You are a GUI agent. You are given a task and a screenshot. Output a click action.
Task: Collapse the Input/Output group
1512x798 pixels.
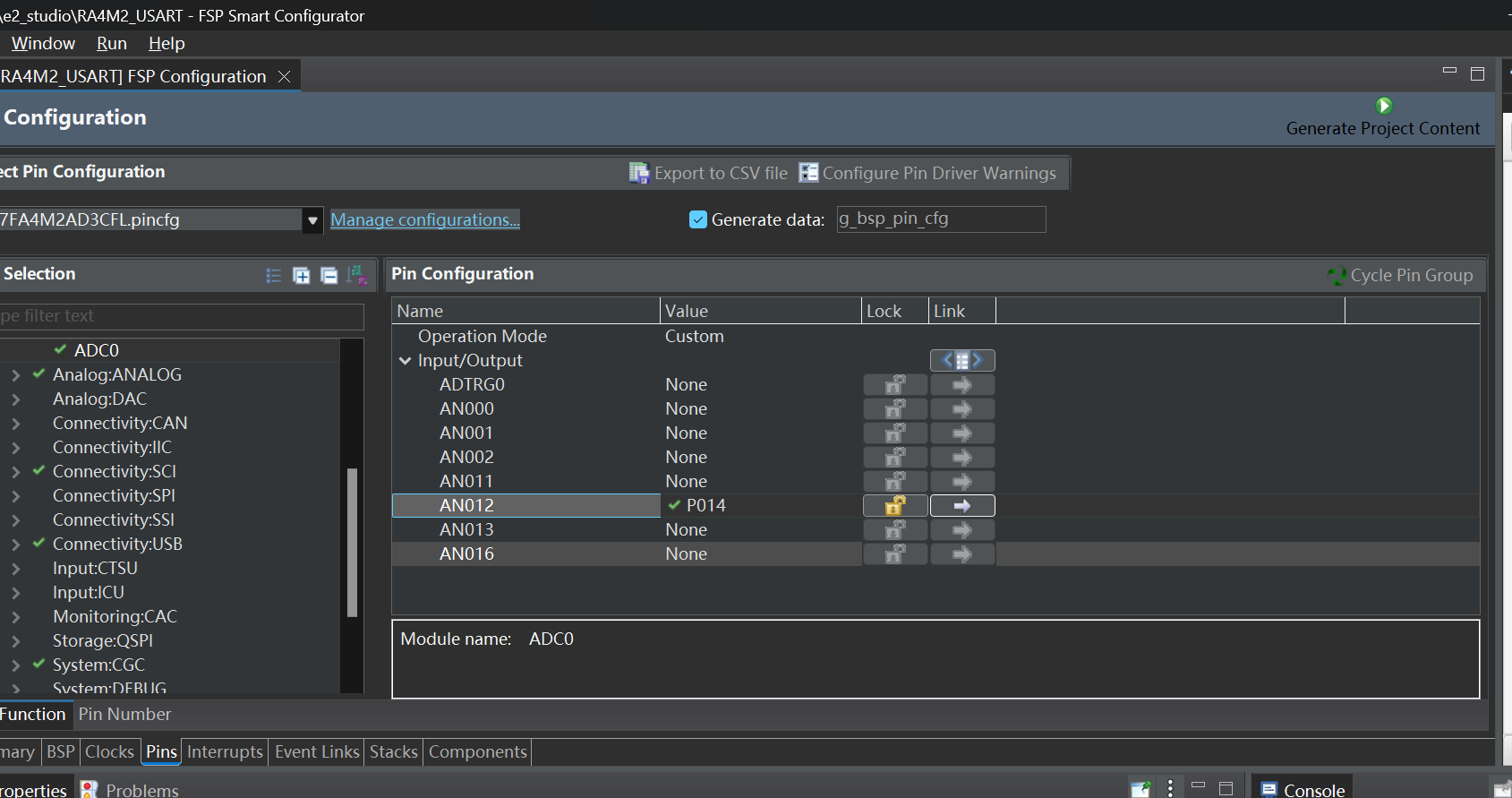pyautogui.click(x=406, y=361)
